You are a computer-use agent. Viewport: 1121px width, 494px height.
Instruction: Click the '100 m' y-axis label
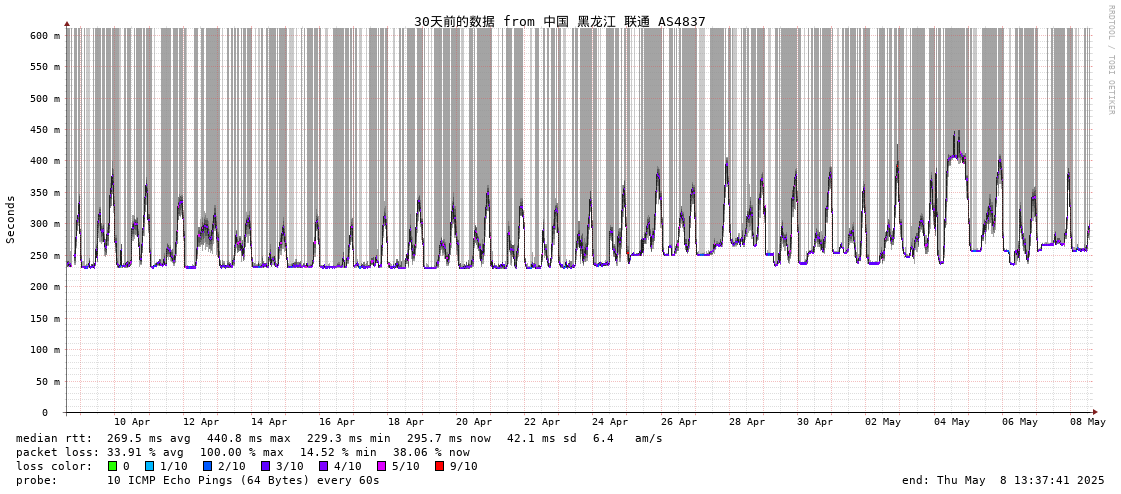[x=44, y=350]
